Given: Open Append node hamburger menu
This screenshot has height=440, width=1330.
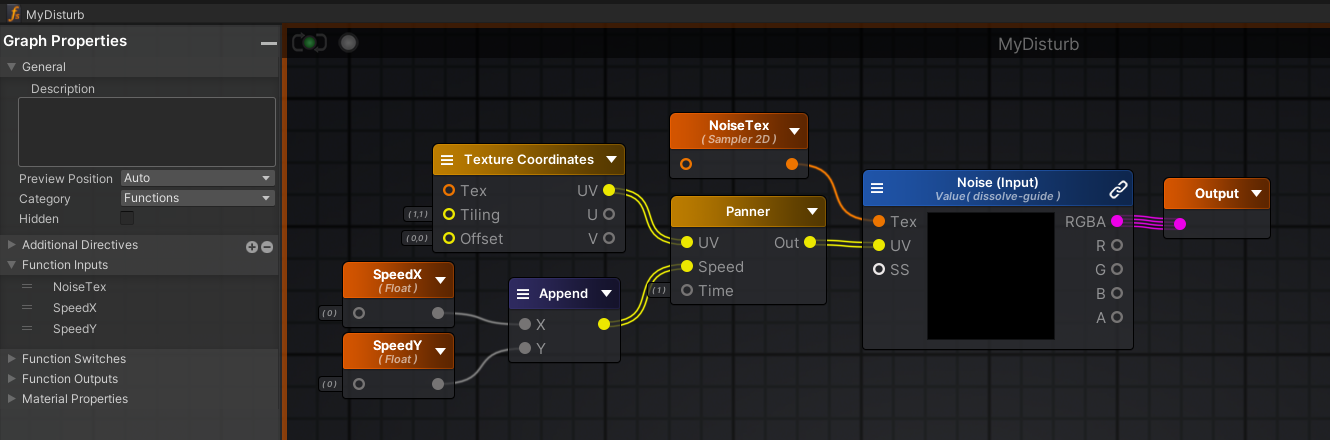Looking at the screenshot, I should pos(523,293).
